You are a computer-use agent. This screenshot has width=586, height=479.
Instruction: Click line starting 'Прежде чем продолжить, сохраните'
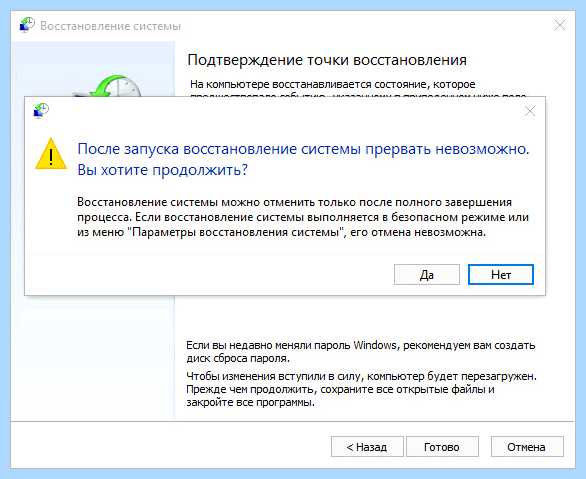[x=340, y=389]
